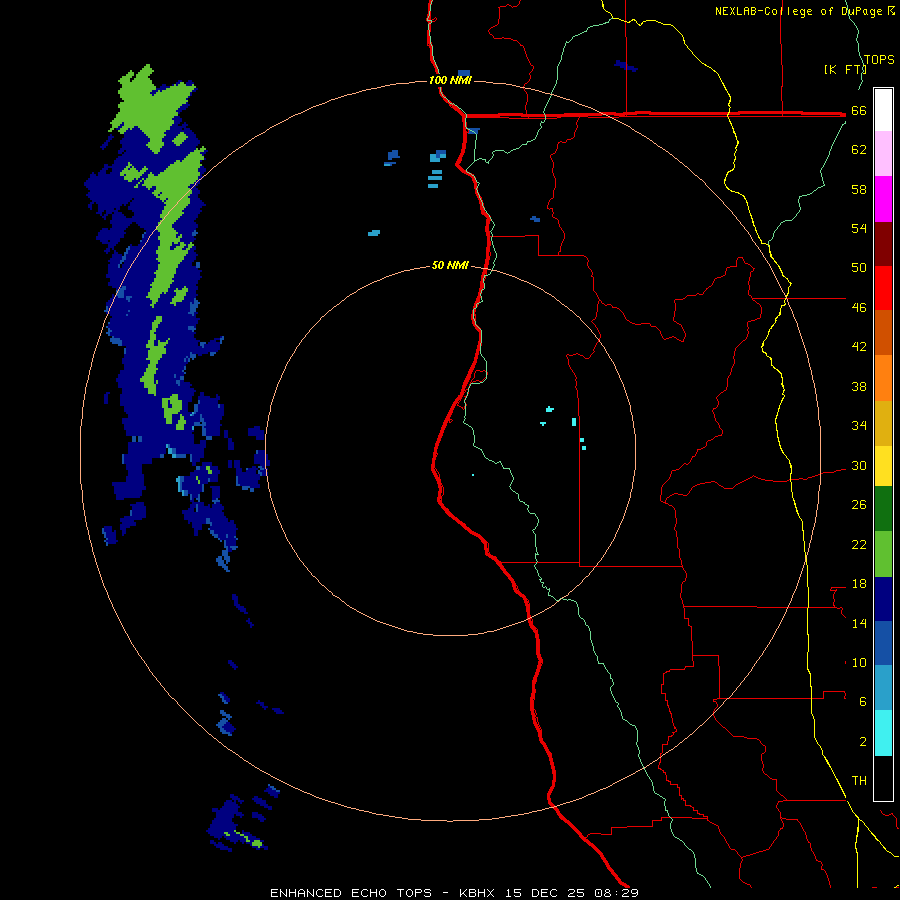Click the '14' legend value
The image size is (900, 900).
(x=859, y=623)
